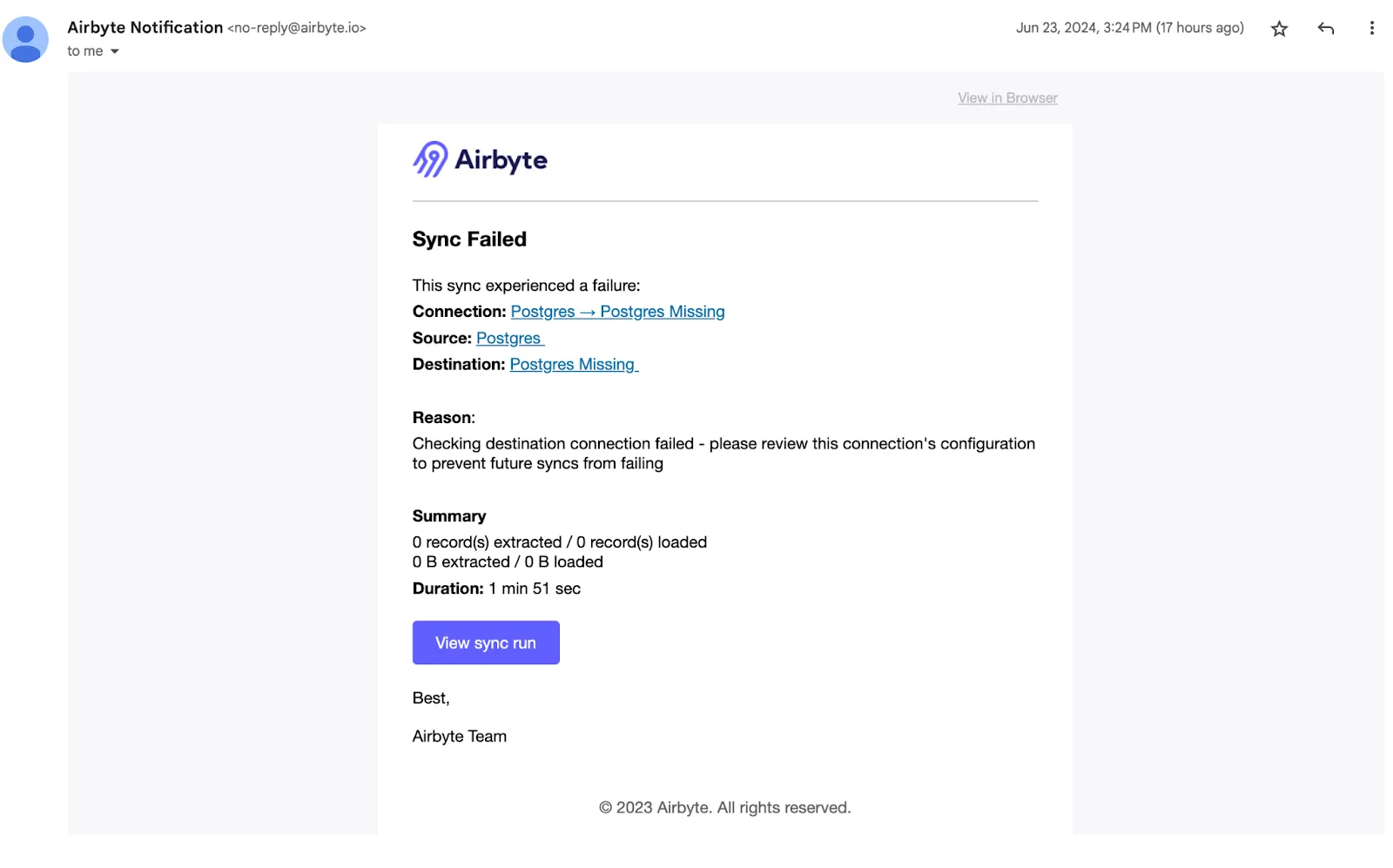The image size is (1393, 868).
Task: Click the '0 record(s) extracted / 0 record(s) loaded' line
Action: (x=560, y=542)
